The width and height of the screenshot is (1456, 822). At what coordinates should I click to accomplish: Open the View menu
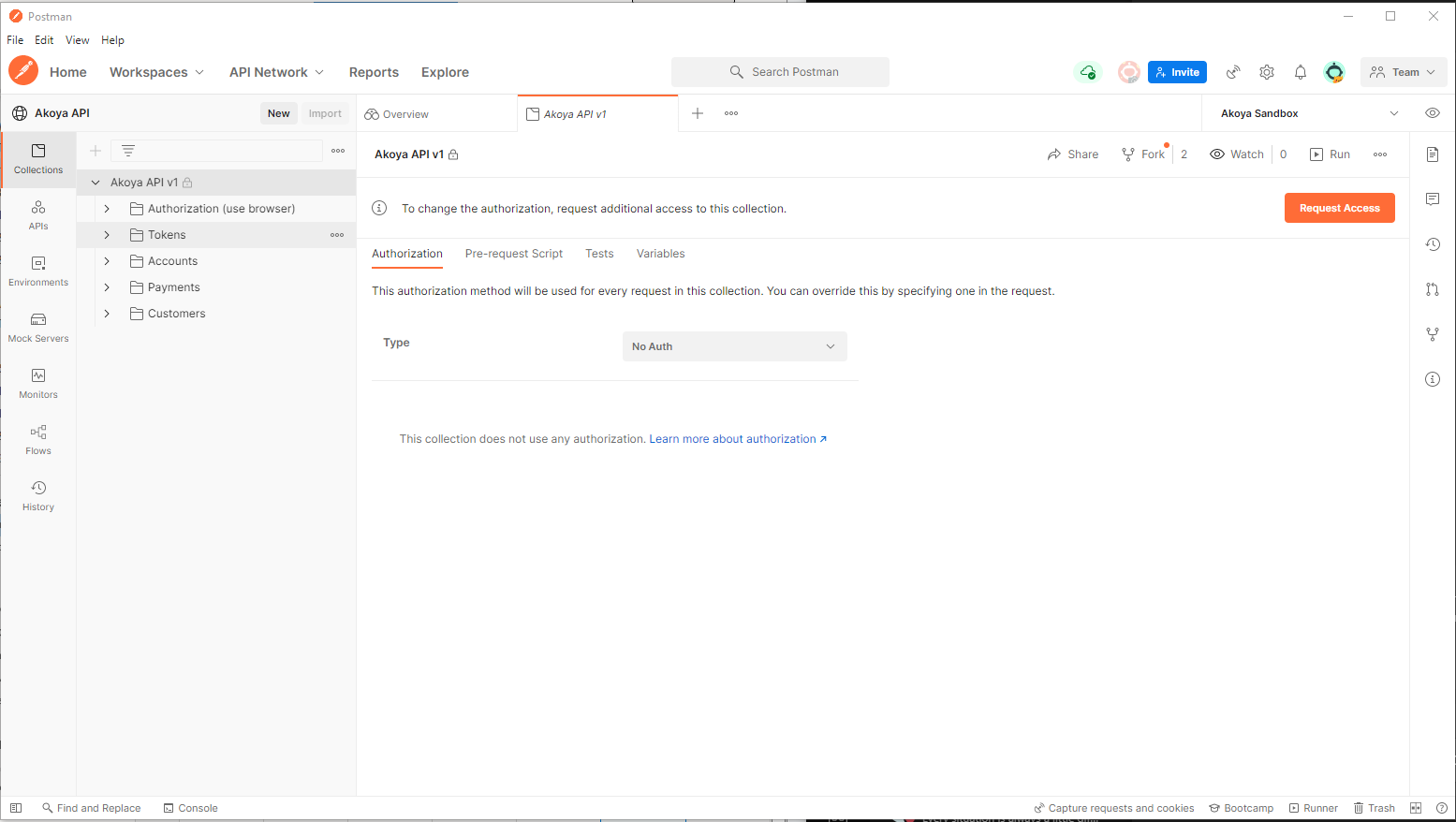[78, 40]
